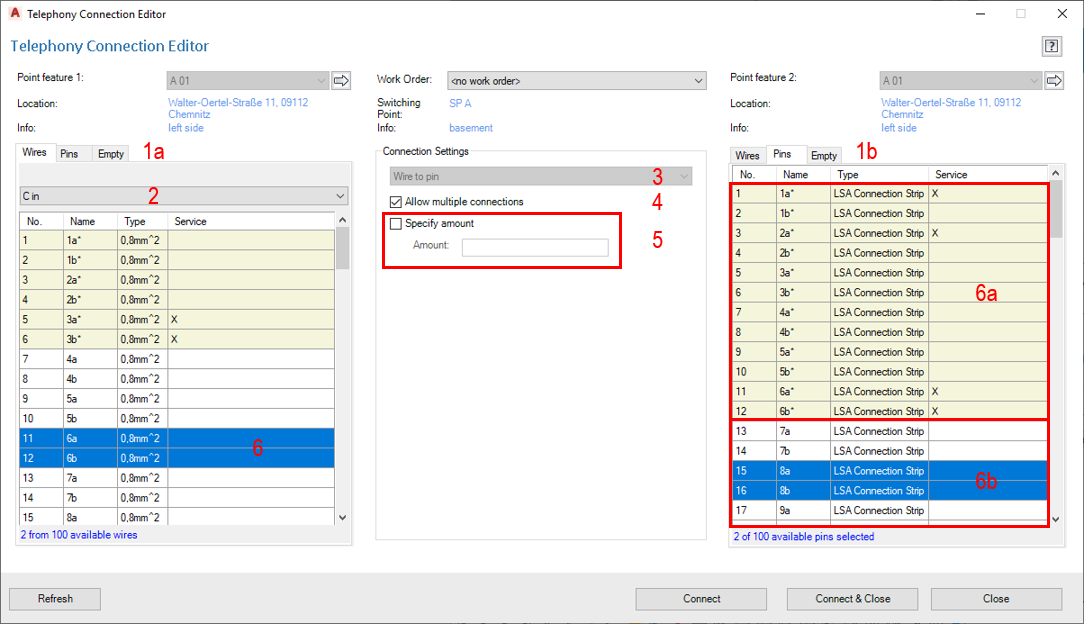
Task: Switch to right panel Empty tab
Action: click(x=823, y=155)
